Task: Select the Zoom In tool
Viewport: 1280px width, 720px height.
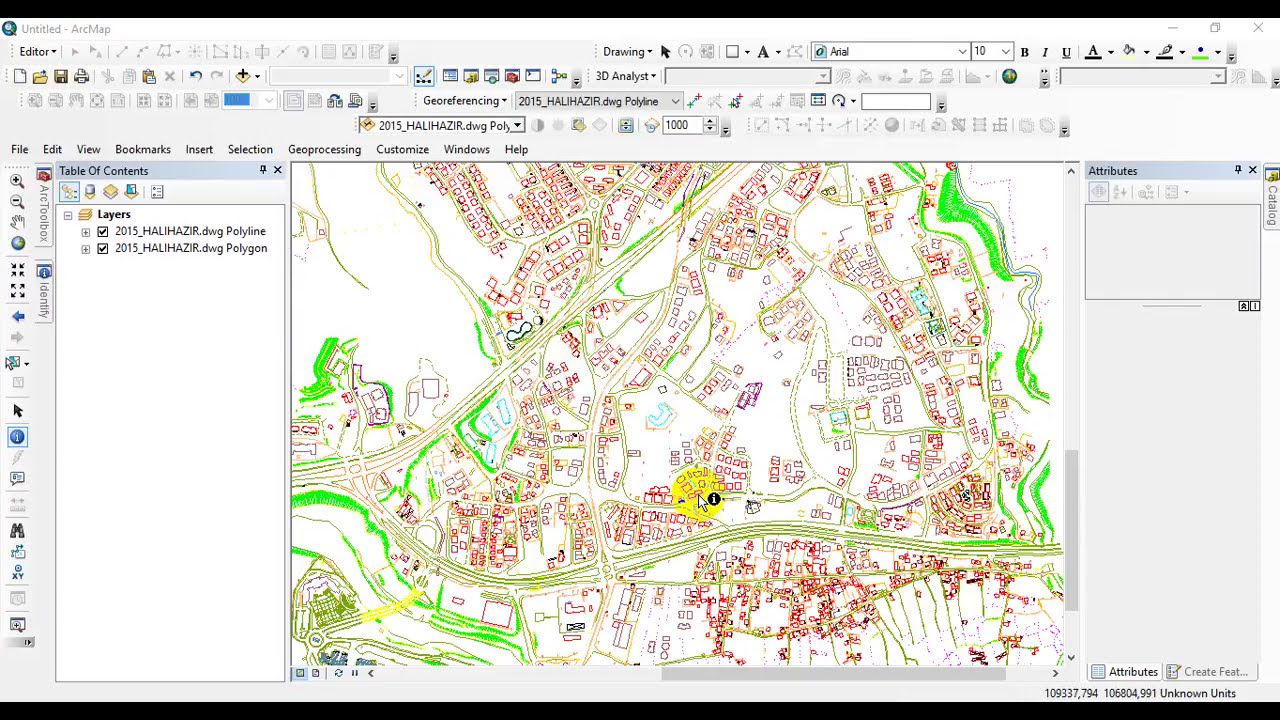Action: click(x=17, y=181)
